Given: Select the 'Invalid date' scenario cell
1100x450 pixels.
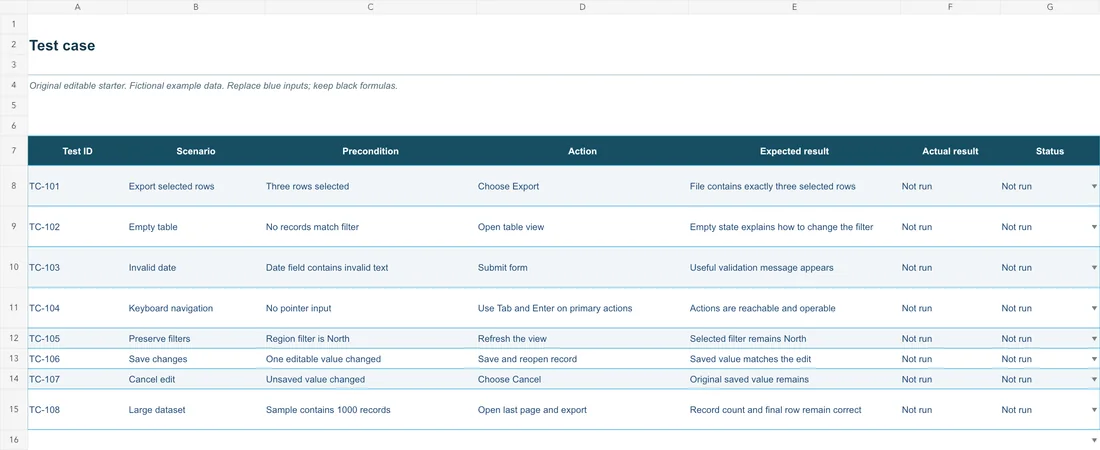Looking at the screenshot, I should tap(196, 267).
